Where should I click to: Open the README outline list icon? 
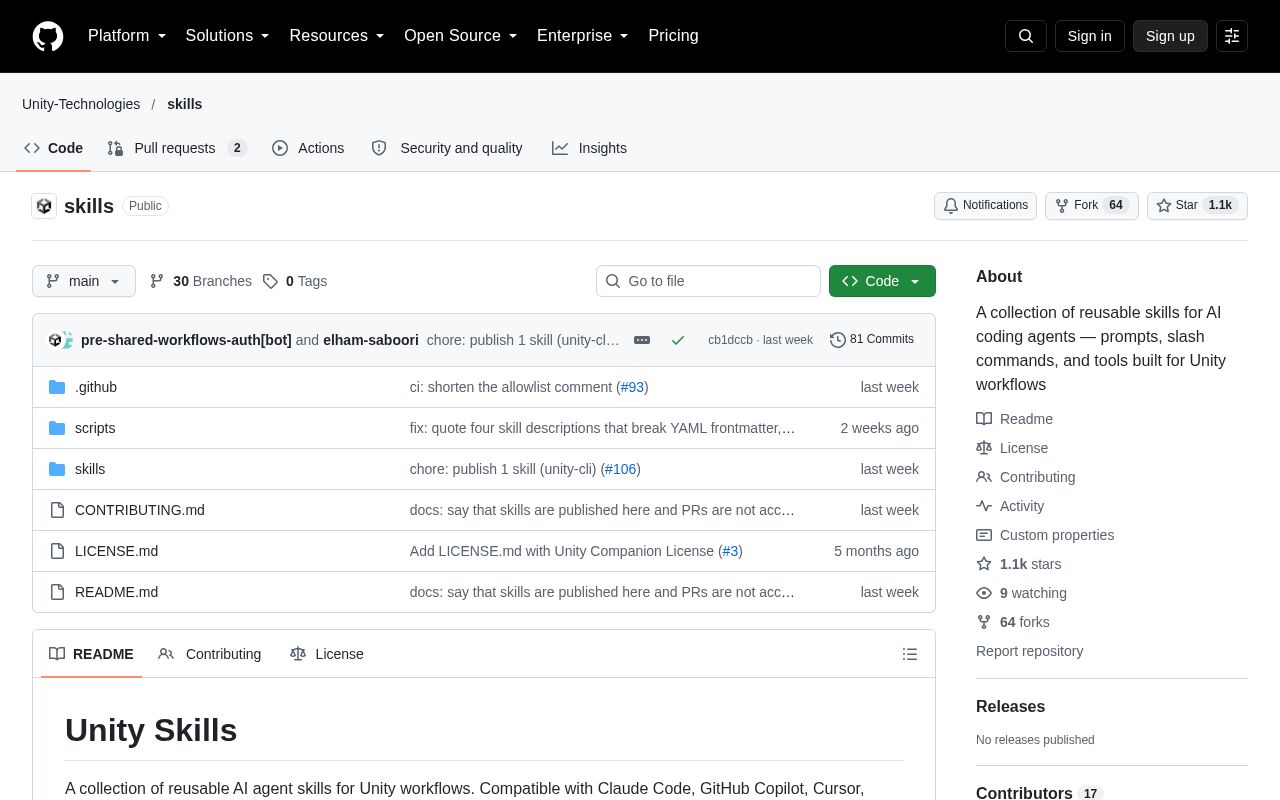pyautogui.click(x=910, y=654)
